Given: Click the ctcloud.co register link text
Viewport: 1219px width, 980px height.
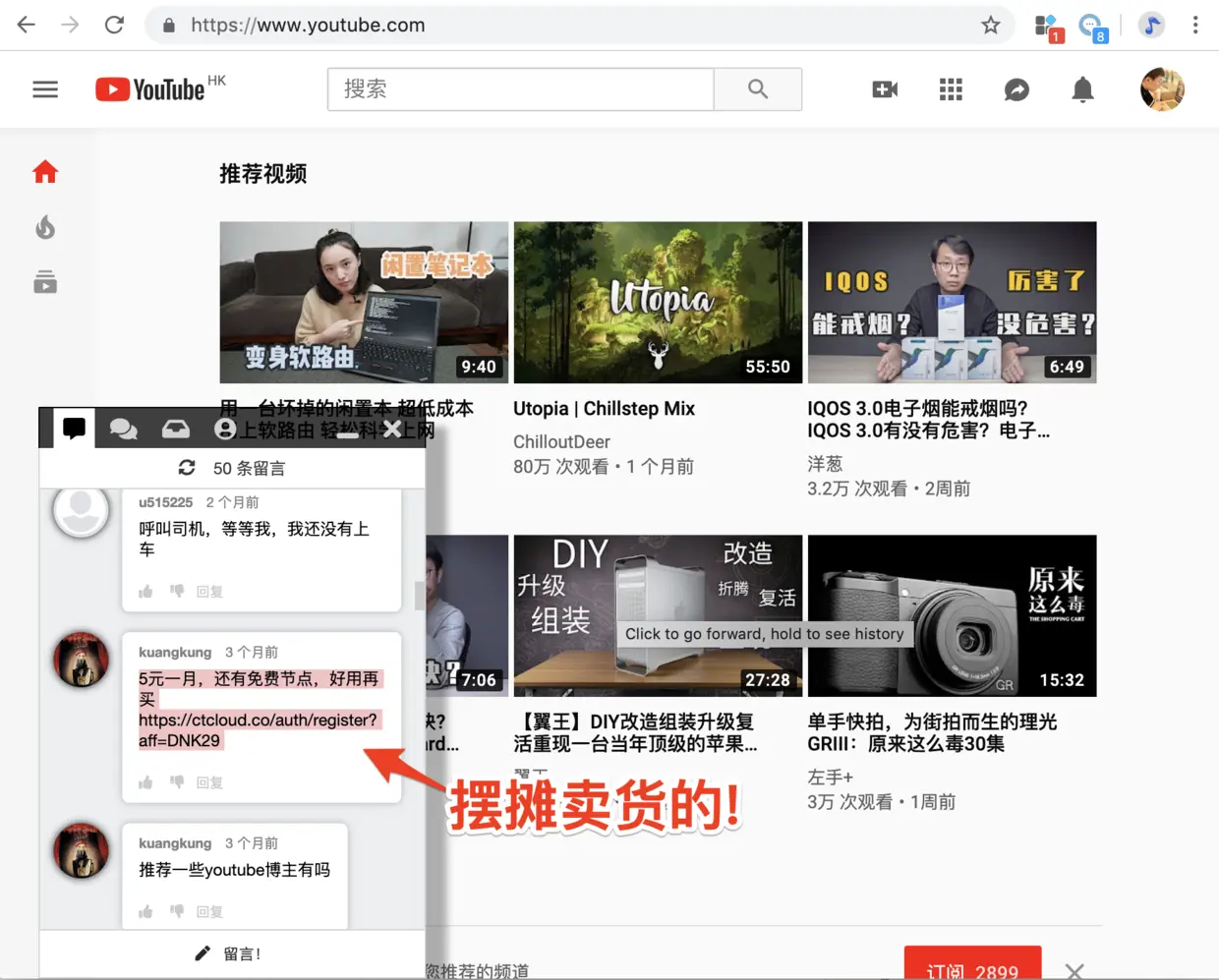Looking at the screenshot, I should coord(258,729).
